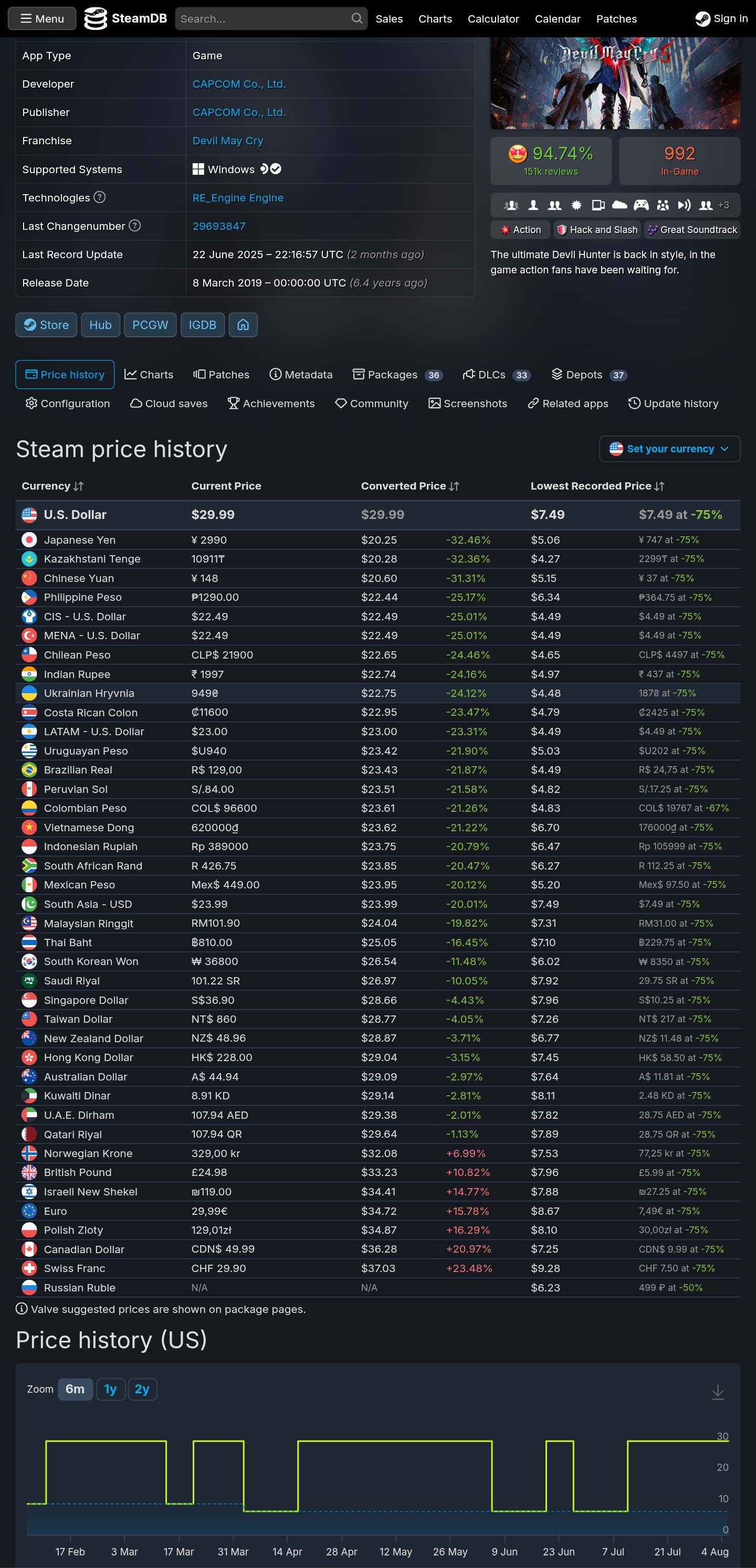Click the Remote Play device icon
The height and width of the screenshot is (1568, 756).
[598, 205]
